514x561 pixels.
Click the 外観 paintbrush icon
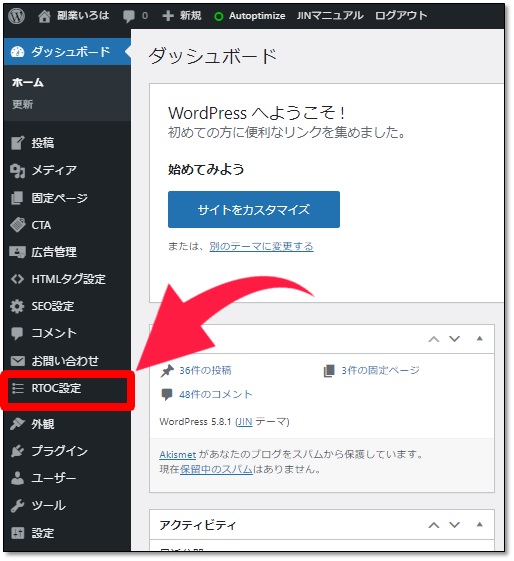pyautogui.click(x=17, y=424)
